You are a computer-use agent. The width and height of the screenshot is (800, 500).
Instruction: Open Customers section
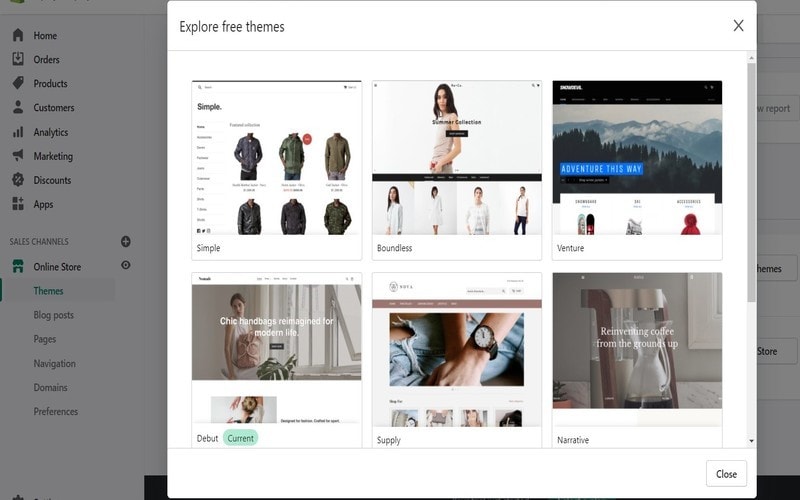[x=54, y=108]
